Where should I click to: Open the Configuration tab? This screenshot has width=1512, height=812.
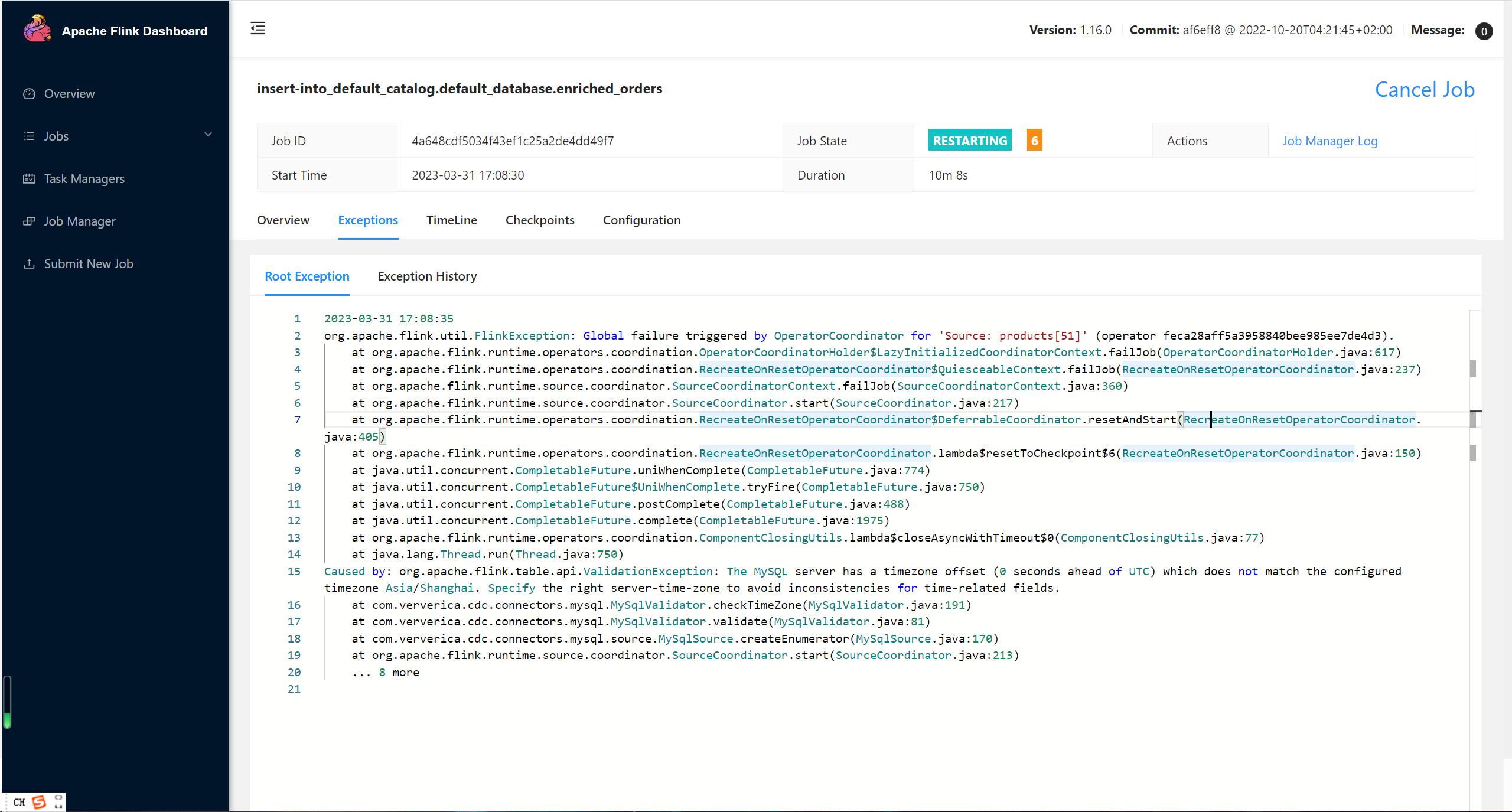(x=641, y=220)
